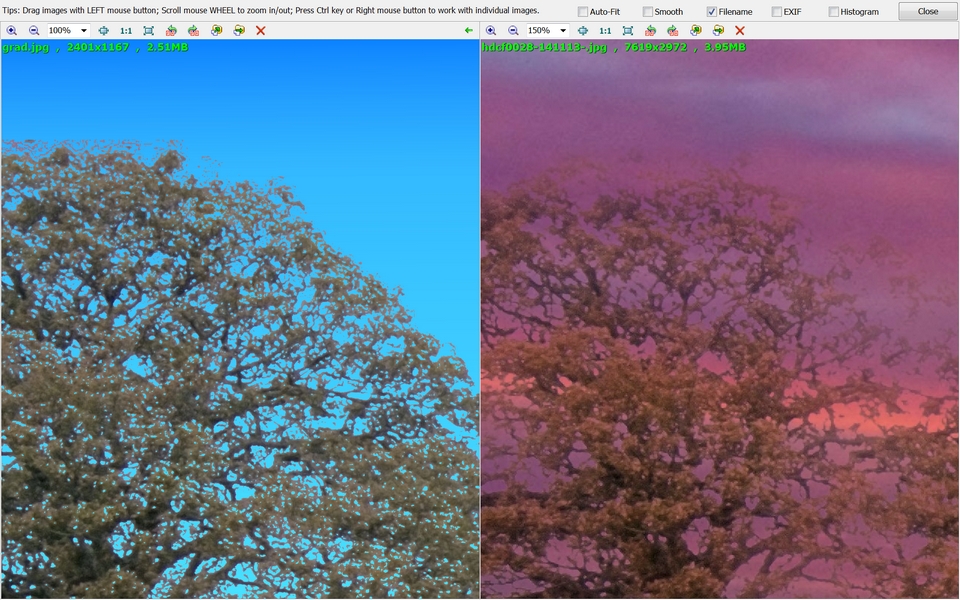This screenshot has height=600, width=960.
Task: Zoom out on the right pane image
Action: click(x=513, y=31)
